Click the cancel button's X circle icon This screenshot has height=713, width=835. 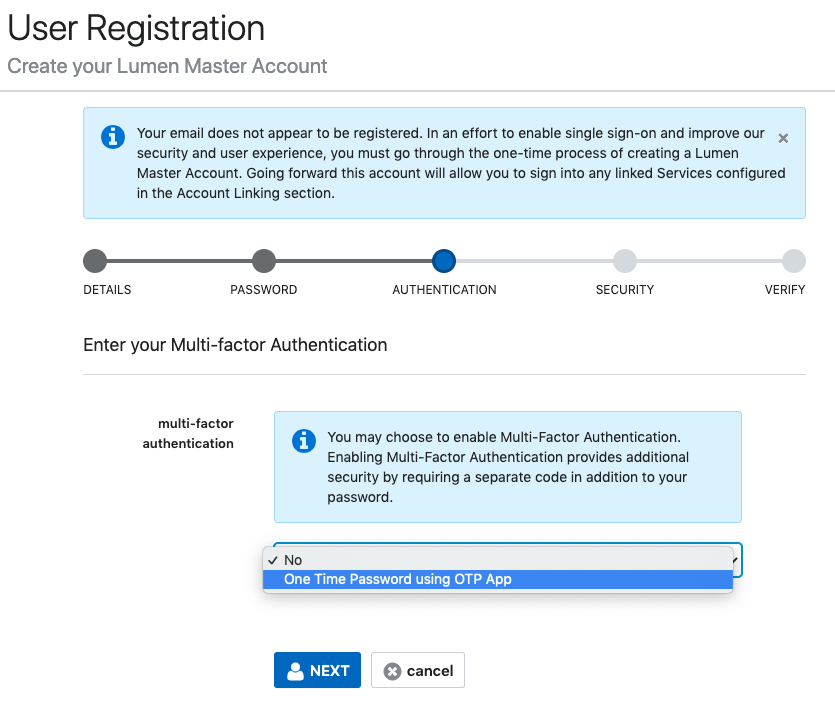coord(392,671)
